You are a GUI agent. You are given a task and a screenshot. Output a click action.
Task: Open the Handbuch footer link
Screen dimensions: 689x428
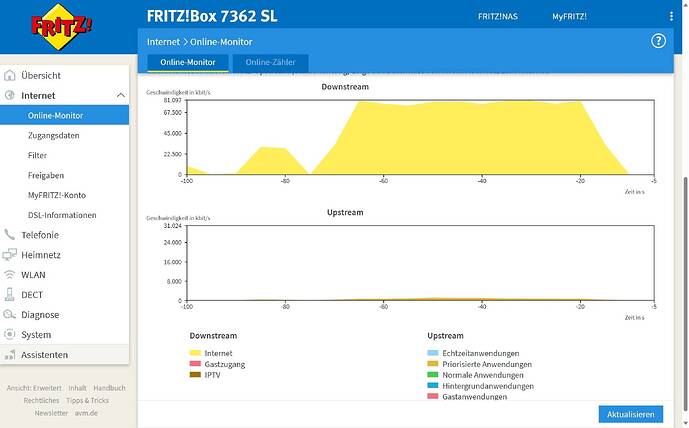tap(109, 388)
